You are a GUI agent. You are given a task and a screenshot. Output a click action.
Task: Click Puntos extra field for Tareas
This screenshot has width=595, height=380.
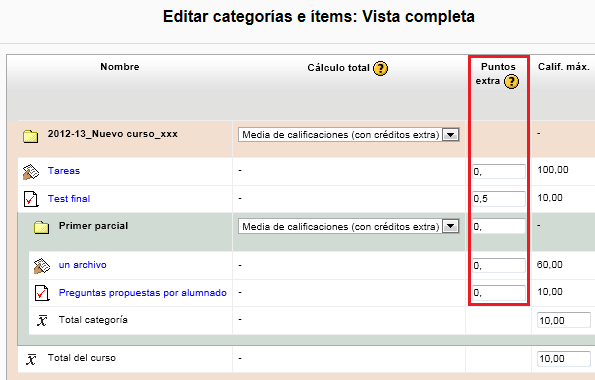click(499, 172)
